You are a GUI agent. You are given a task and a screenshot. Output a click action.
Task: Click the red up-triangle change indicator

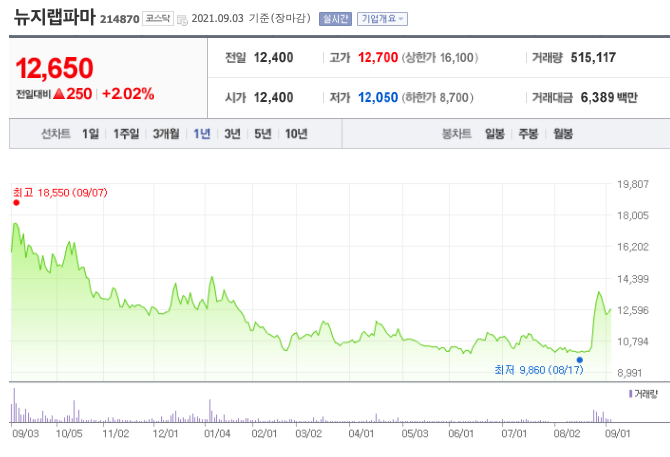pyautogui.click(x=59, y=94)
